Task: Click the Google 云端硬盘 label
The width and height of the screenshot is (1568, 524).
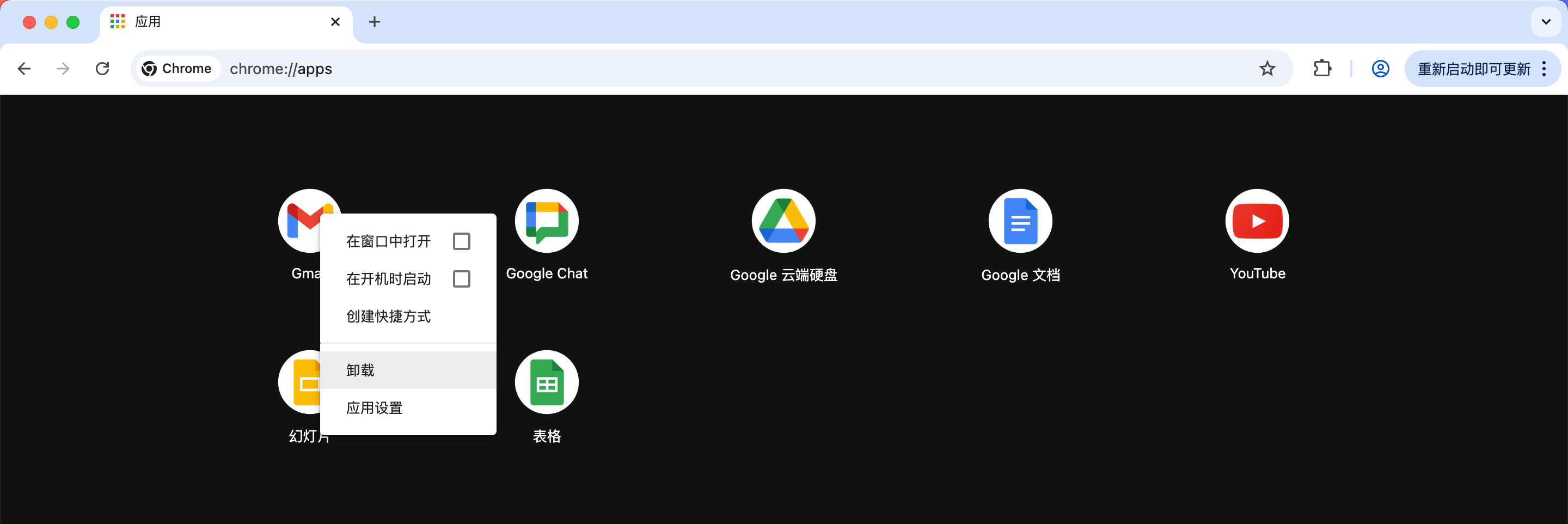Action: coord(783,275)
